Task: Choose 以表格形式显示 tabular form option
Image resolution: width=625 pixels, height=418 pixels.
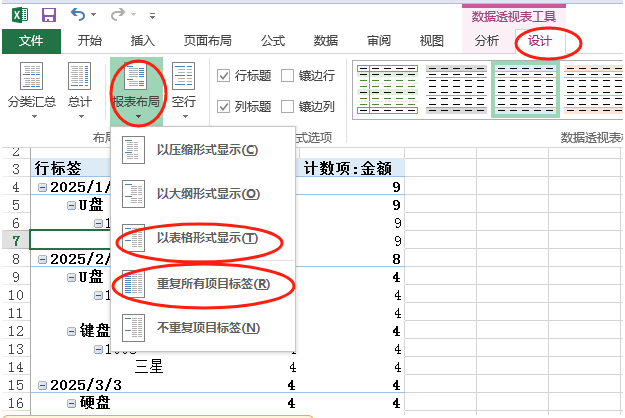Action: [x=206, y=239]
